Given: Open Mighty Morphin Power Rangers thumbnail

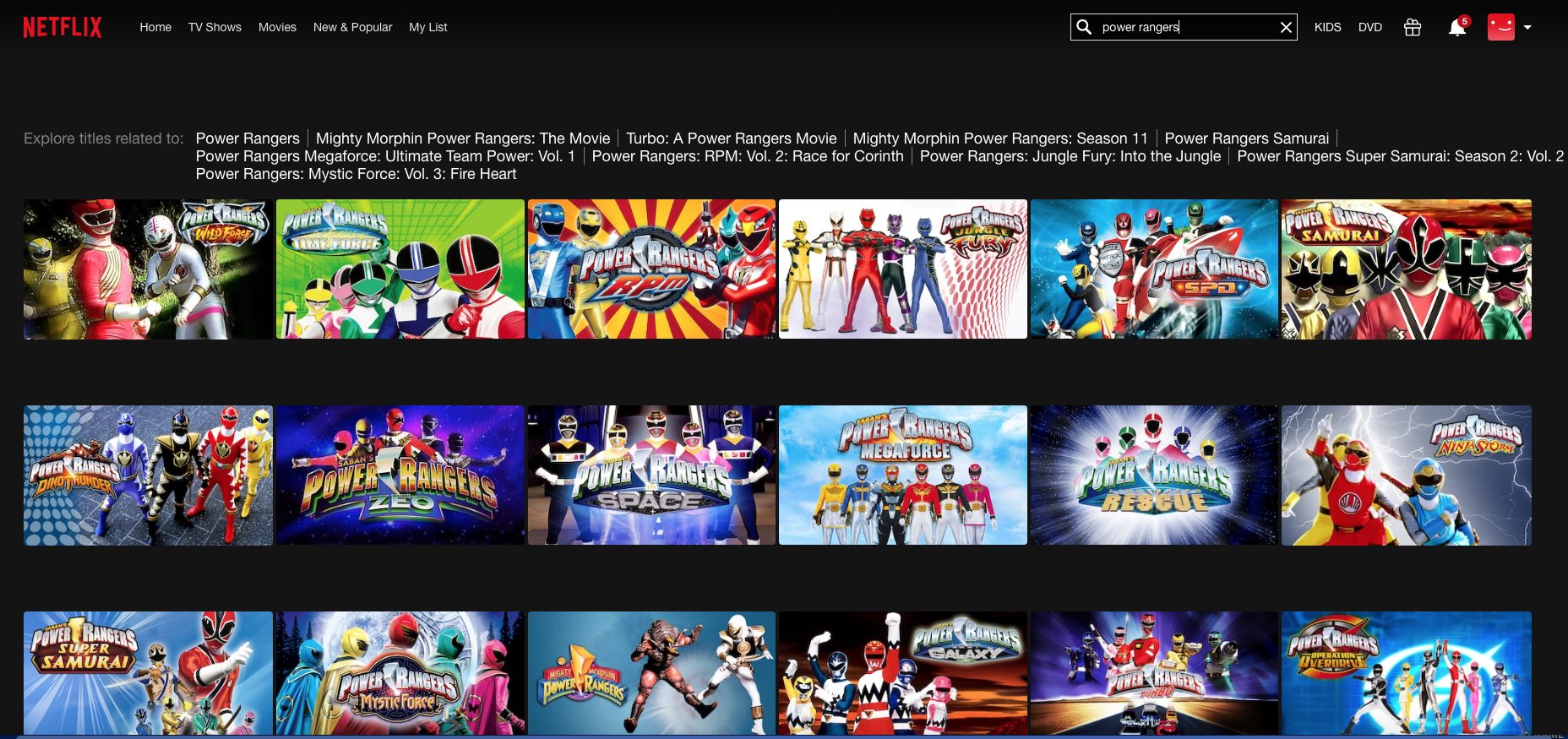Looking at the screenshot, I should tap(651, 673).
